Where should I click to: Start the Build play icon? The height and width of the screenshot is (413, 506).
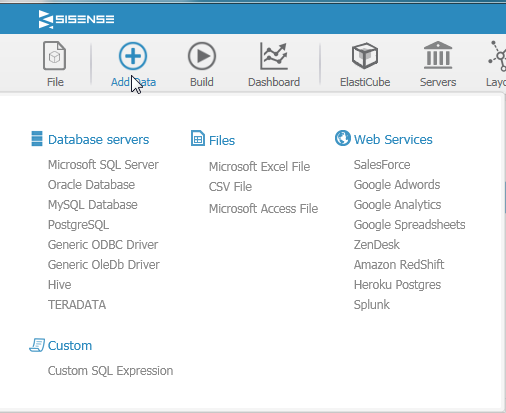coord(202,56)
